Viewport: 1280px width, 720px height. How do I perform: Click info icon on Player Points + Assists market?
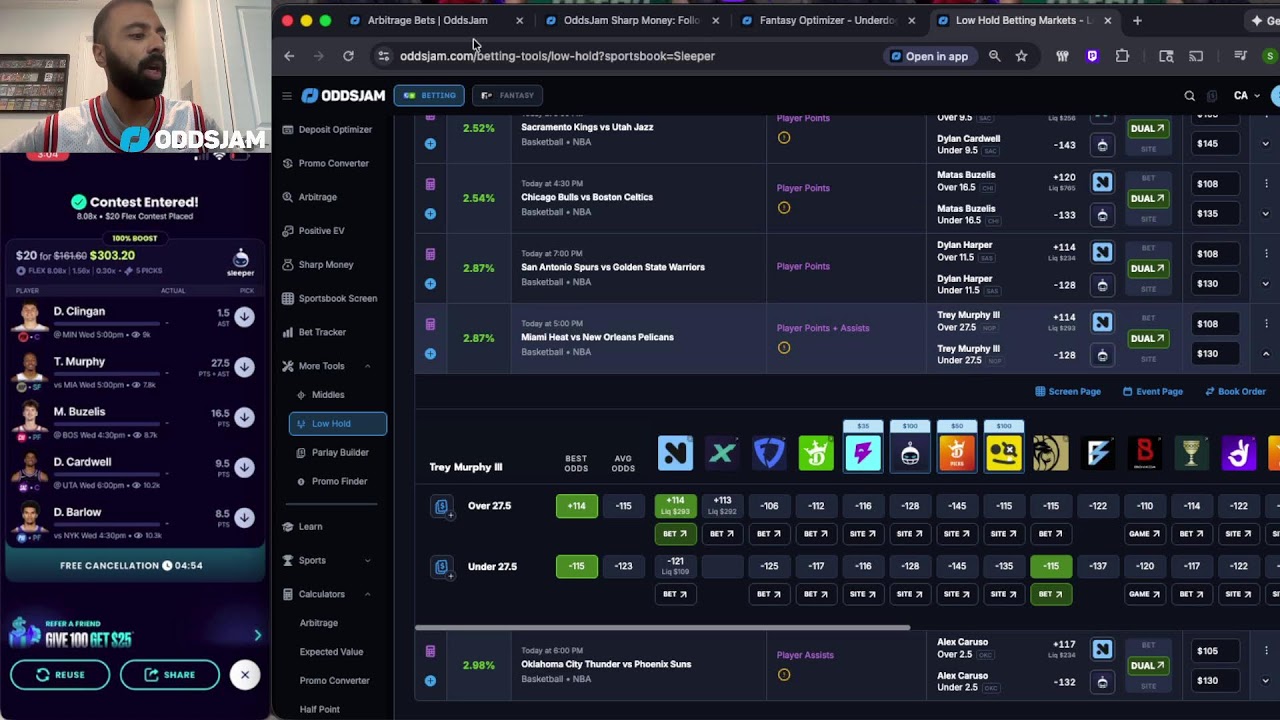click(x=784, y=348)
